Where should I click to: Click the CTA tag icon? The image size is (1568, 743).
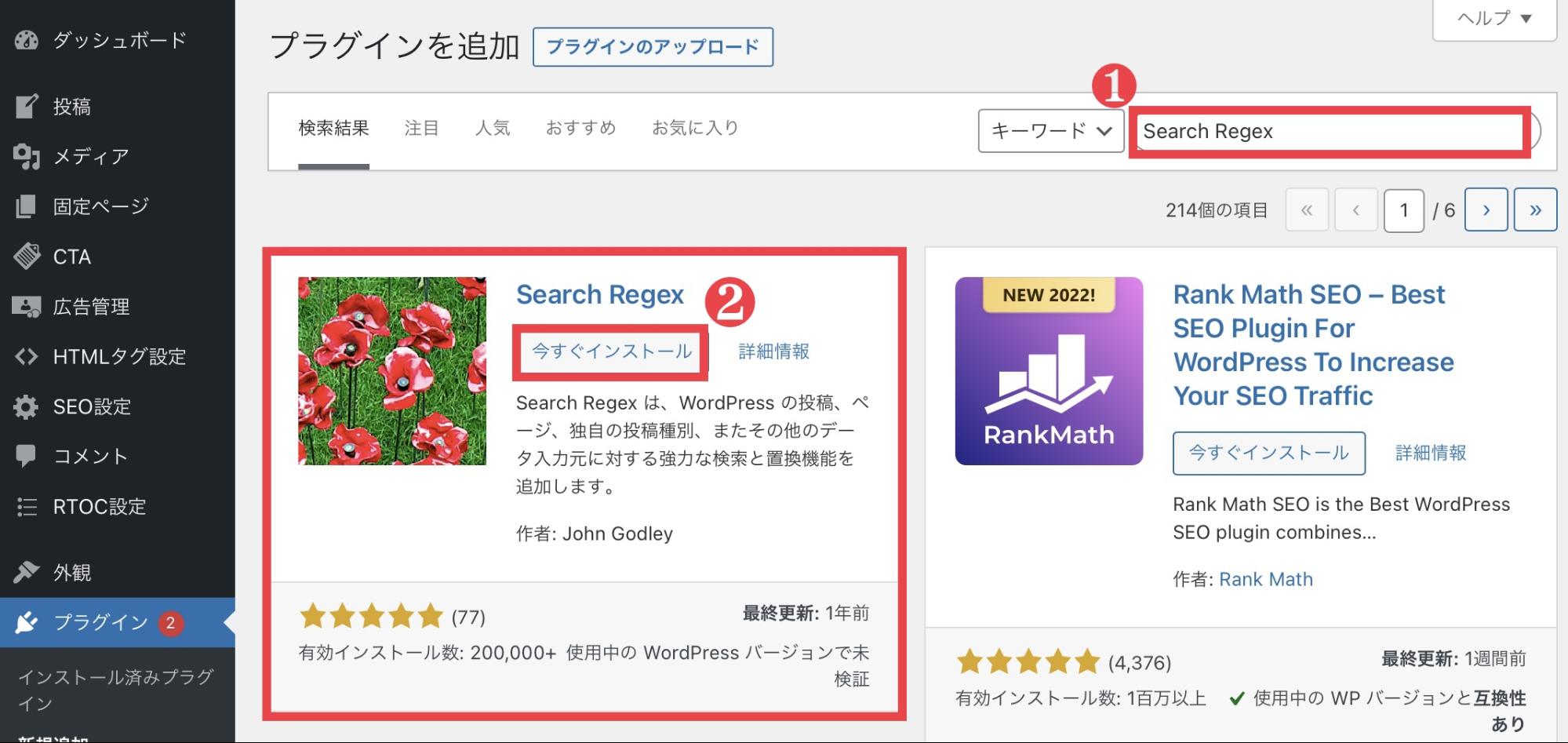pyautogui.click(x=26, y=257)
